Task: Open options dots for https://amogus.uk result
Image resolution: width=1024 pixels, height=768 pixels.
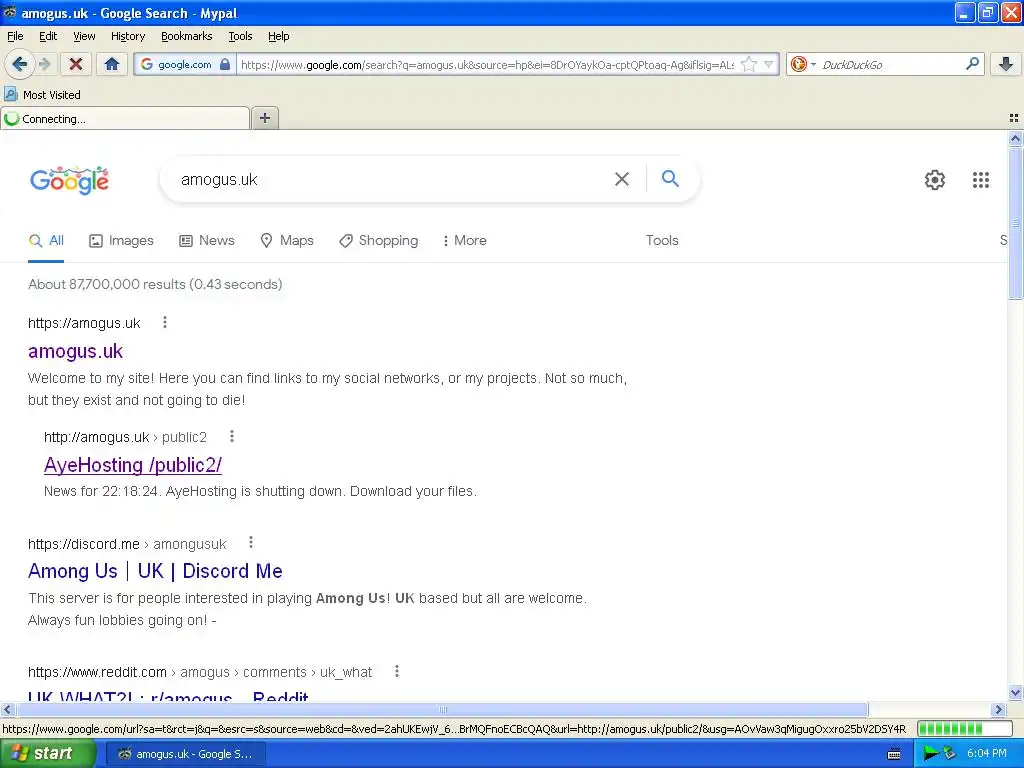Action: click(165, 322)
